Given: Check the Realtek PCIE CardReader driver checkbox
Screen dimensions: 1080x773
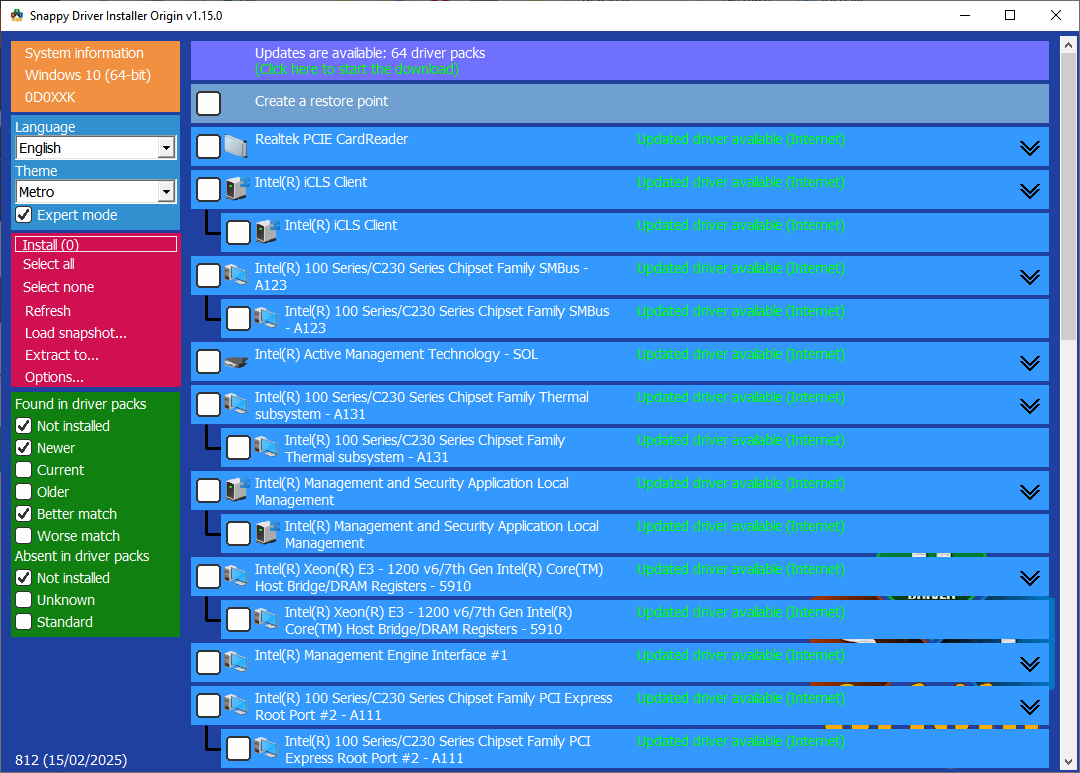Looking at the screenshot, I should (x=208, y=146).
